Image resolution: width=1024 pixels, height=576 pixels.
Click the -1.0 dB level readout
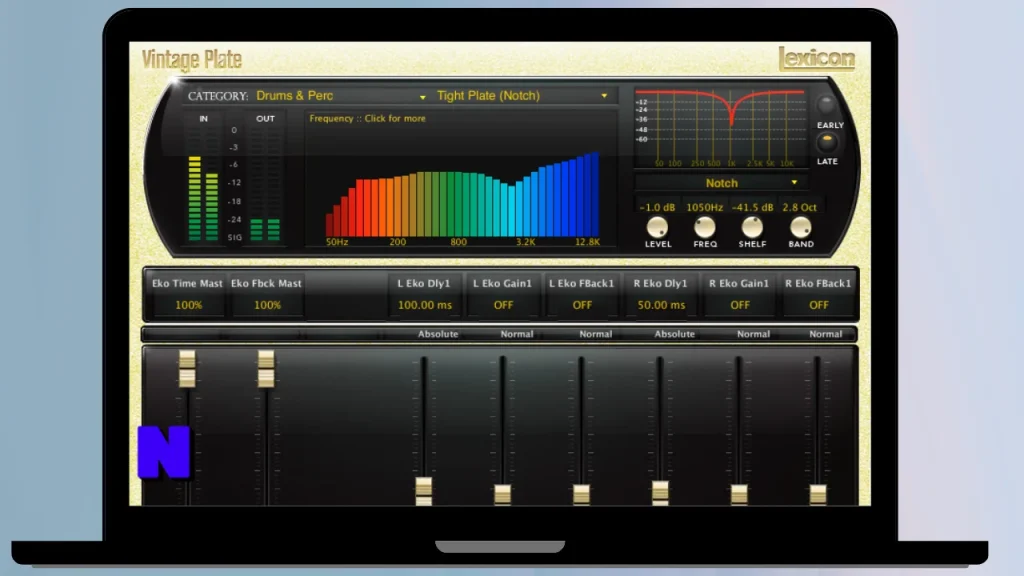[657, 207]
